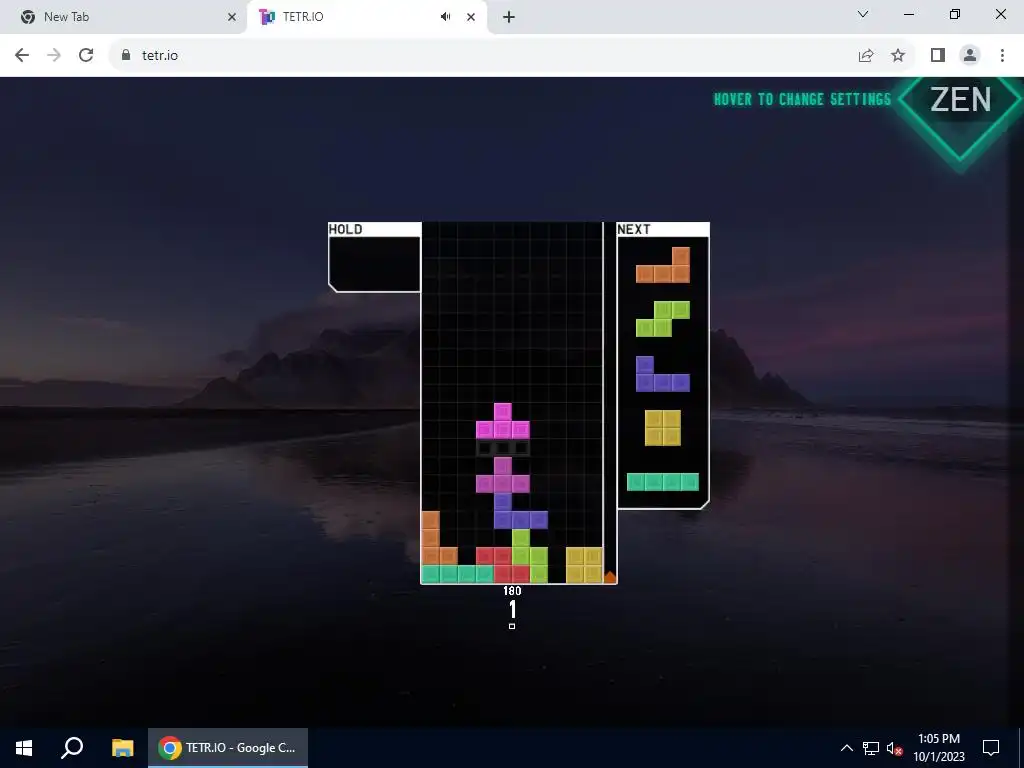Go back to the previous page
The height and width of the screenshot is (768, 1024).
point(22,55)
